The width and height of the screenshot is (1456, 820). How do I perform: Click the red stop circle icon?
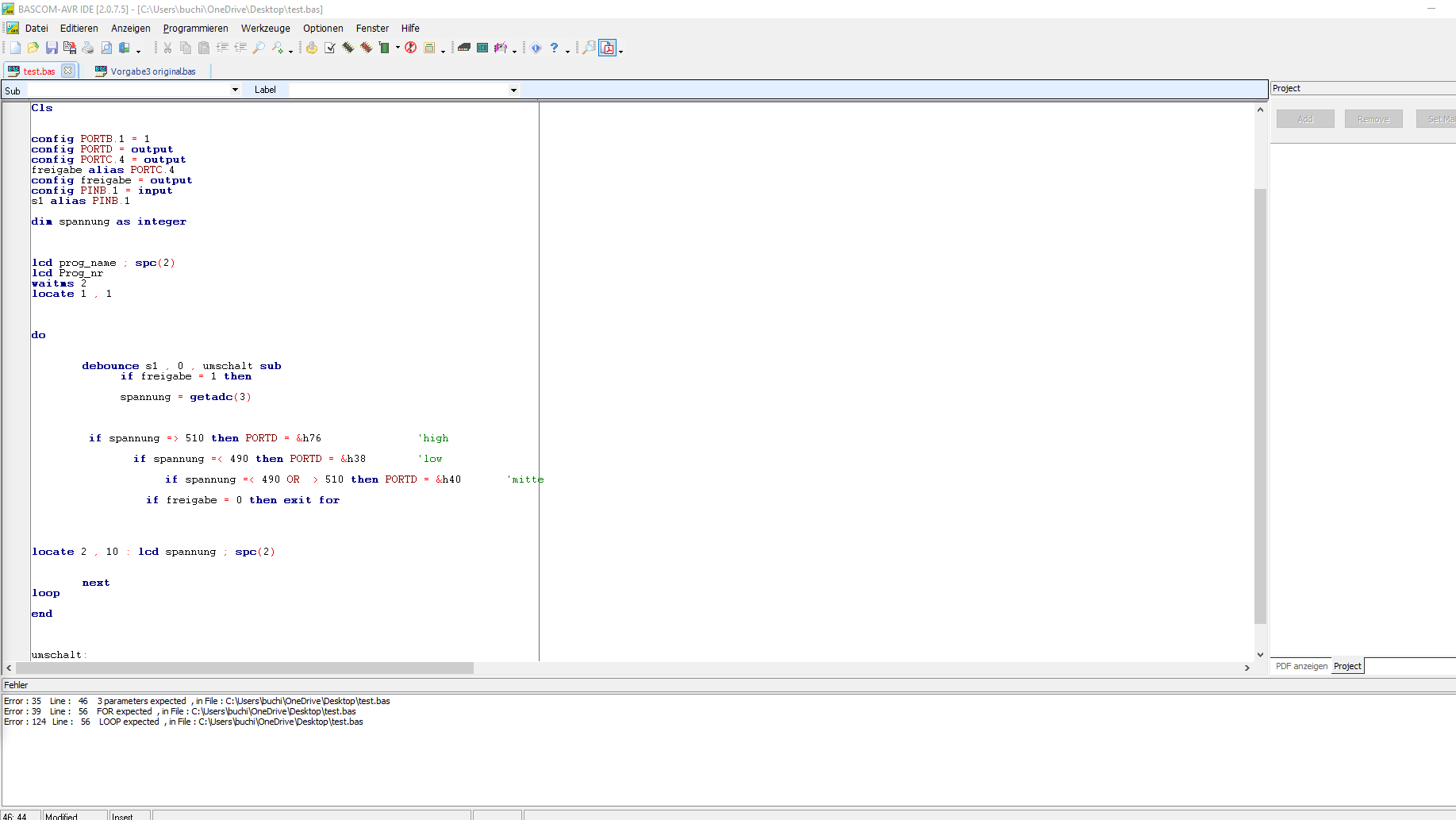coord(411,48)
